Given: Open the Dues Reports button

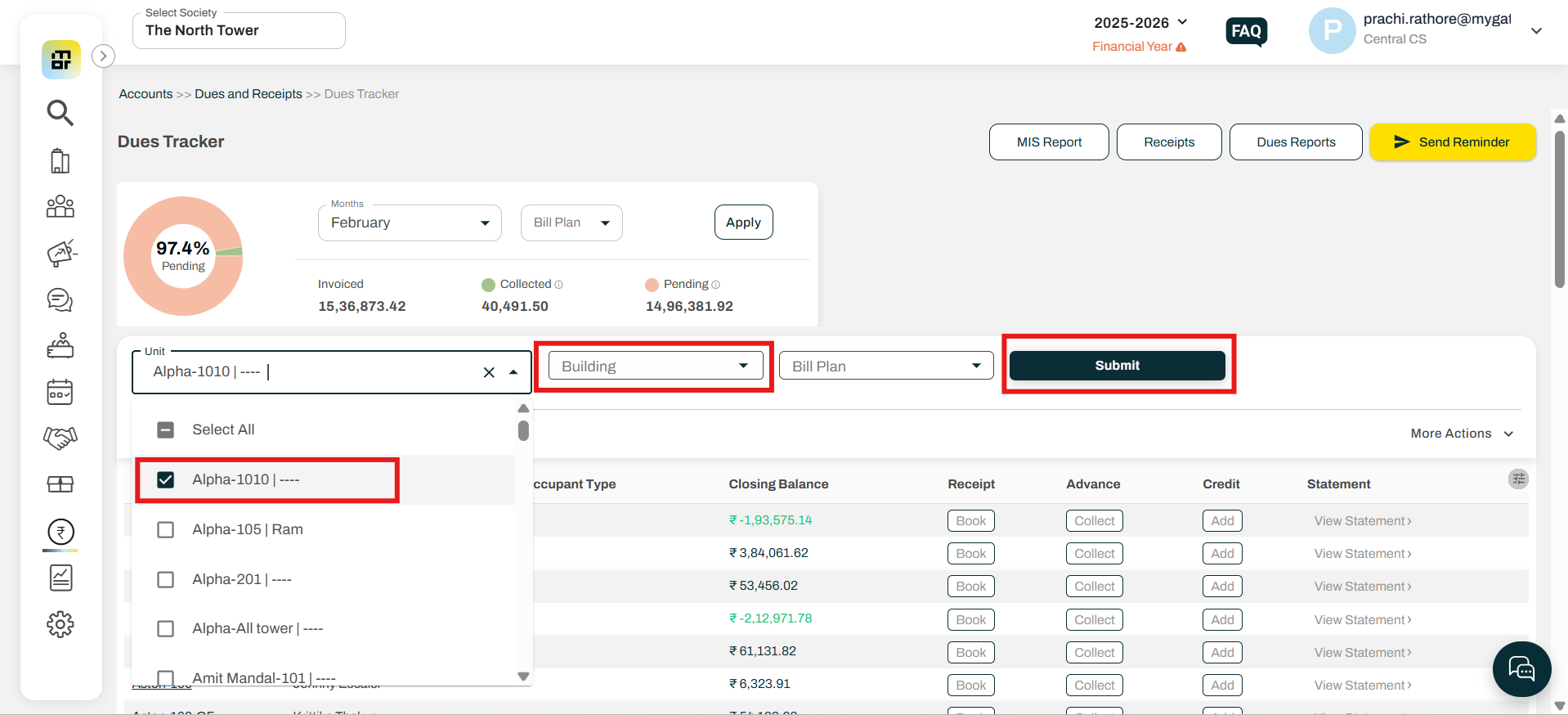Looking at the screenshot, I should pyautogui.click(x=1296, y=142).
